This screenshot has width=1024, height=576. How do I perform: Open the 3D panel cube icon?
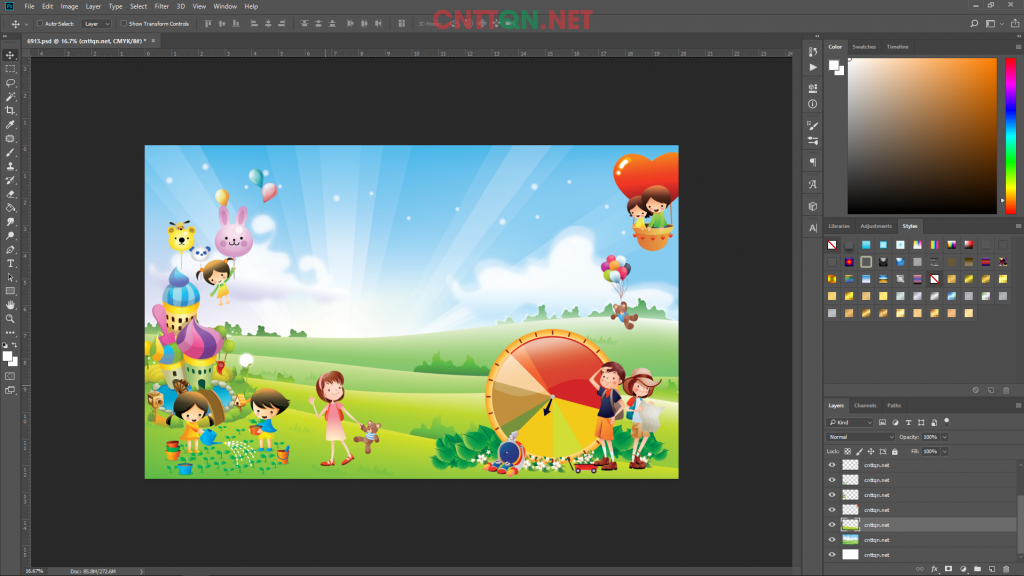point(812,206)
